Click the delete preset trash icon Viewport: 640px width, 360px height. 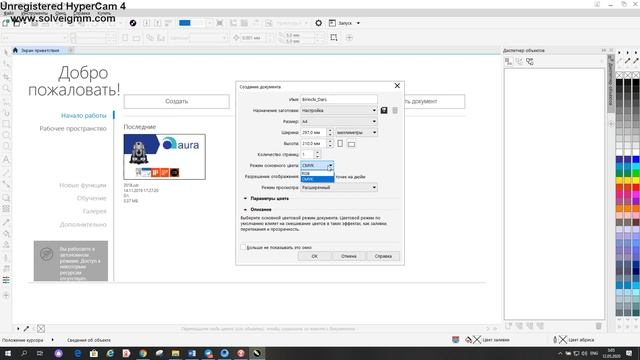point(395,110)
